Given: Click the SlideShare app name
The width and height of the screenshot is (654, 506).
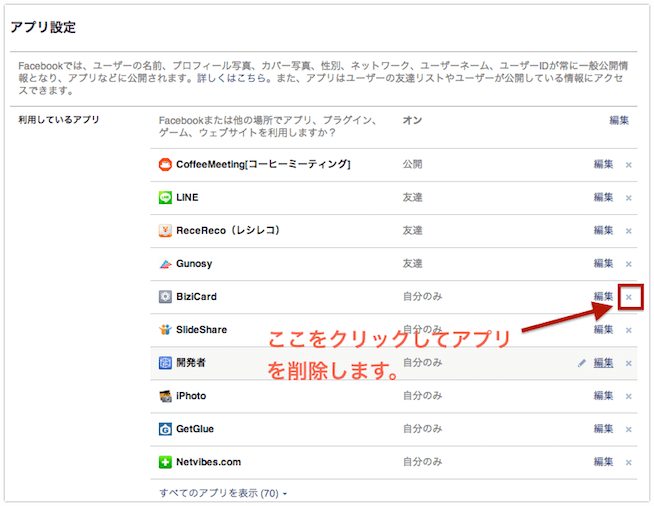Looking at the screenshot, I should coord(201,330).
